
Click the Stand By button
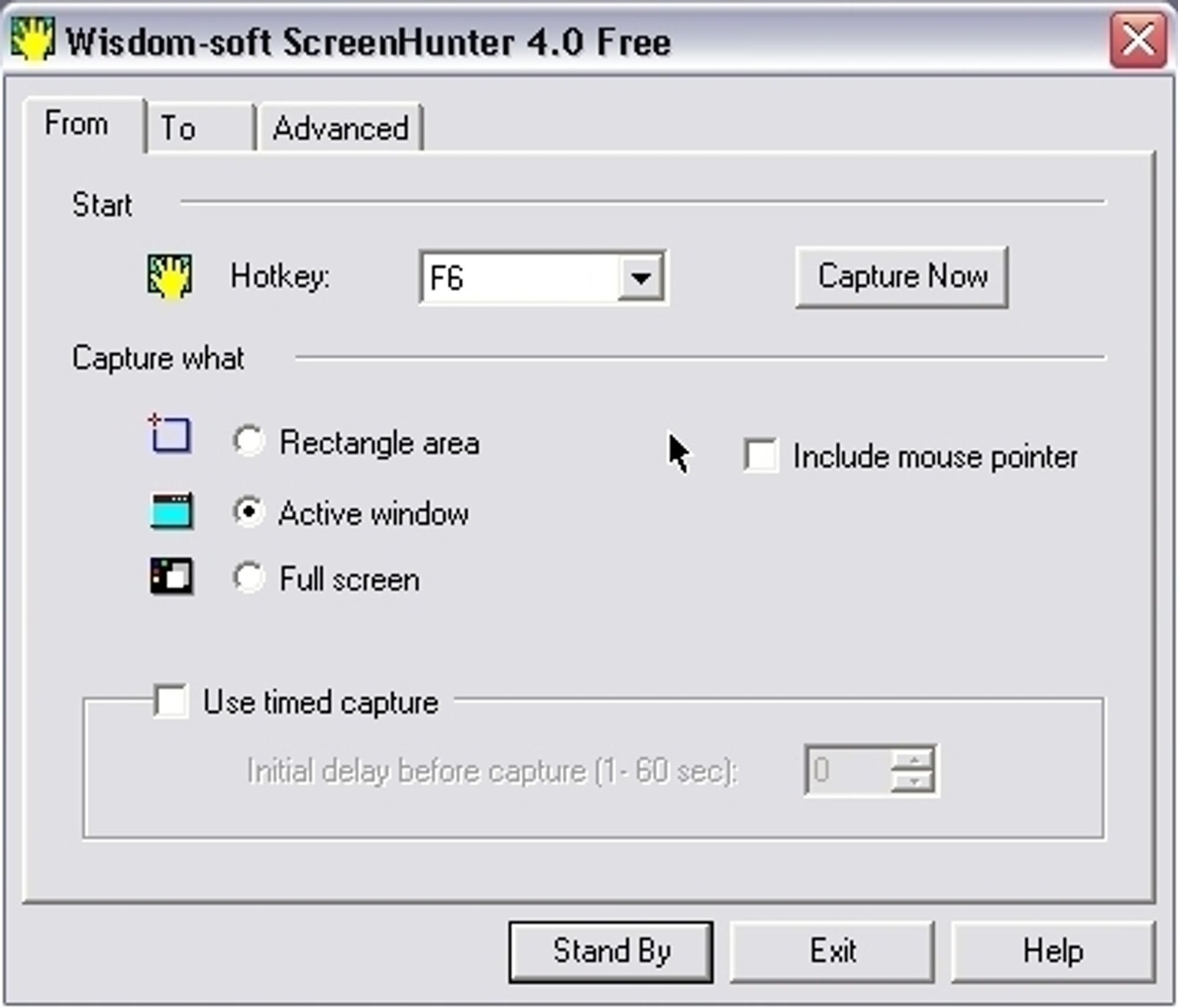point(611,952)
